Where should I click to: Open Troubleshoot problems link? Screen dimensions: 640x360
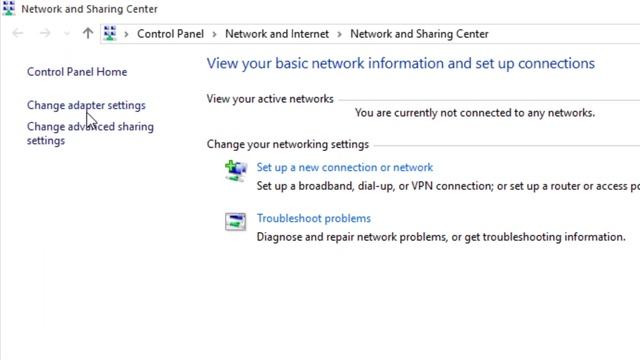pos(313,218)
